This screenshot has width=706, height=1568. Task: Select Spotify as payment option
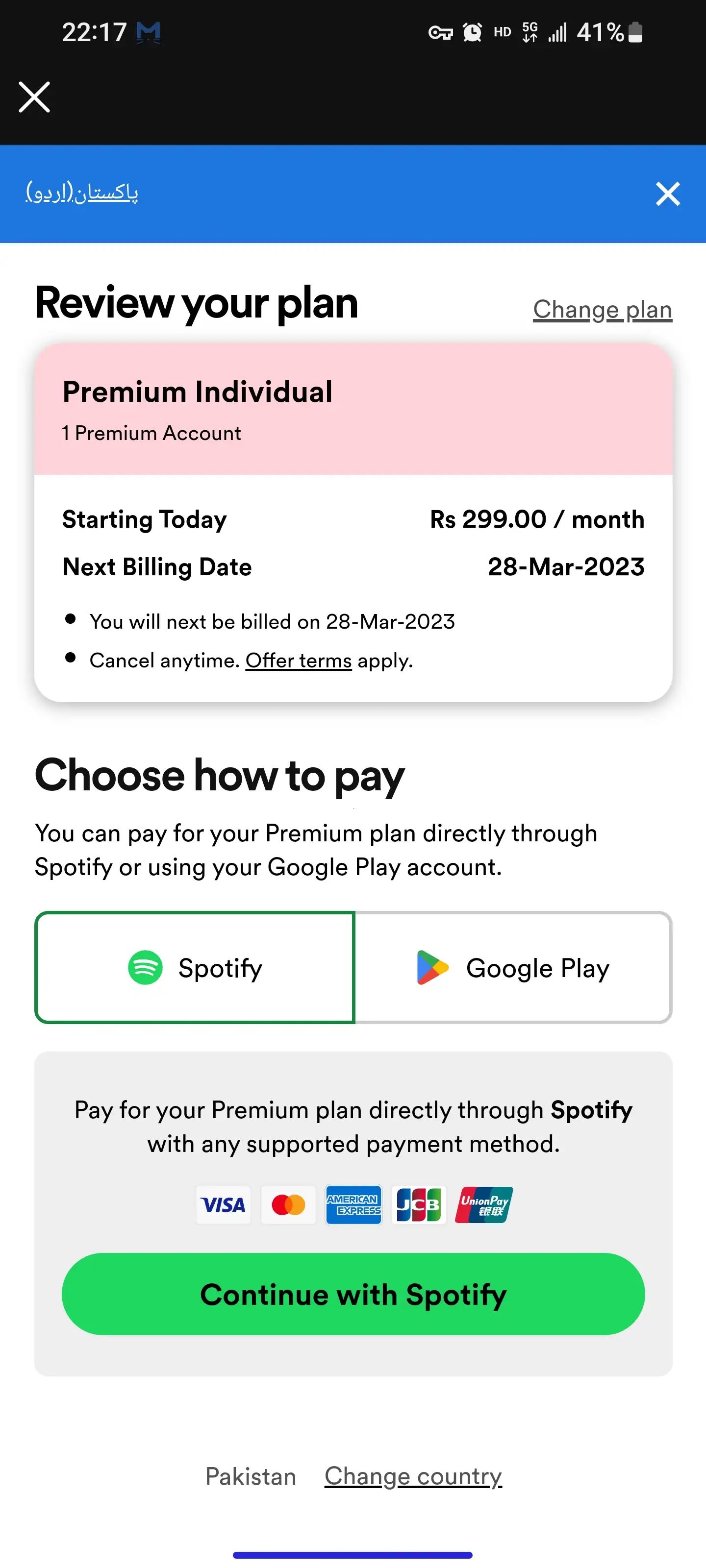(x=195, y=967)
